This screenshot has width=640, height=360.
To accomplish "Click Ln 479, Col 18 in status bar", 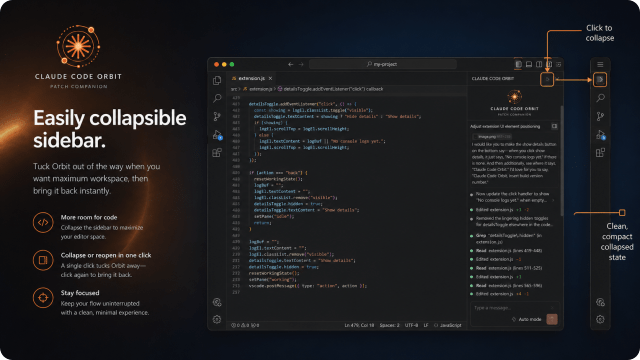I will point(359,325).
